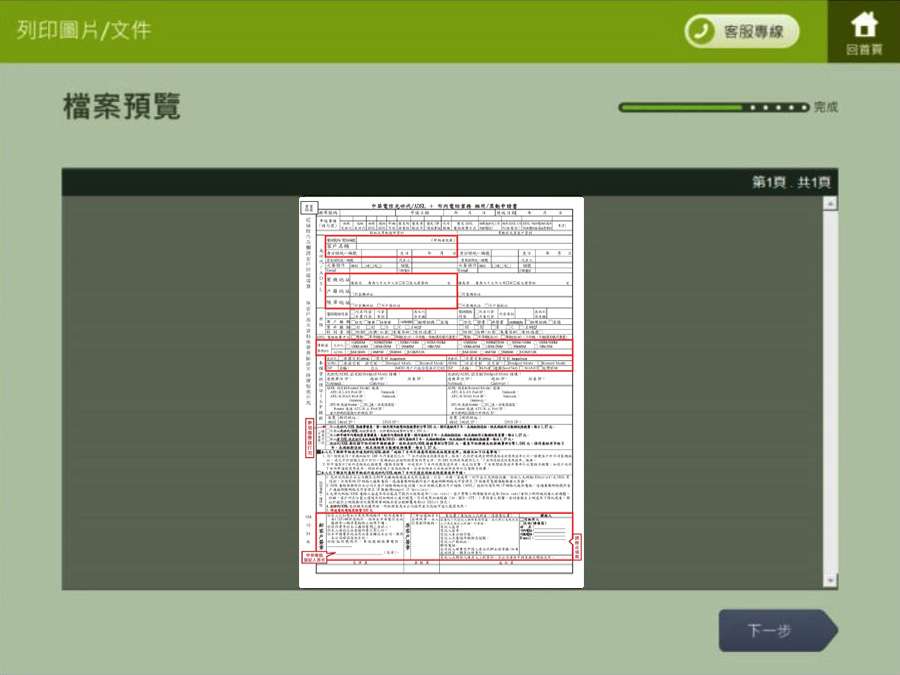Click the 完成 label beside the progress bar
Image resolution: width=900 pixels, height=675 pixels.
tap(825, 107)
